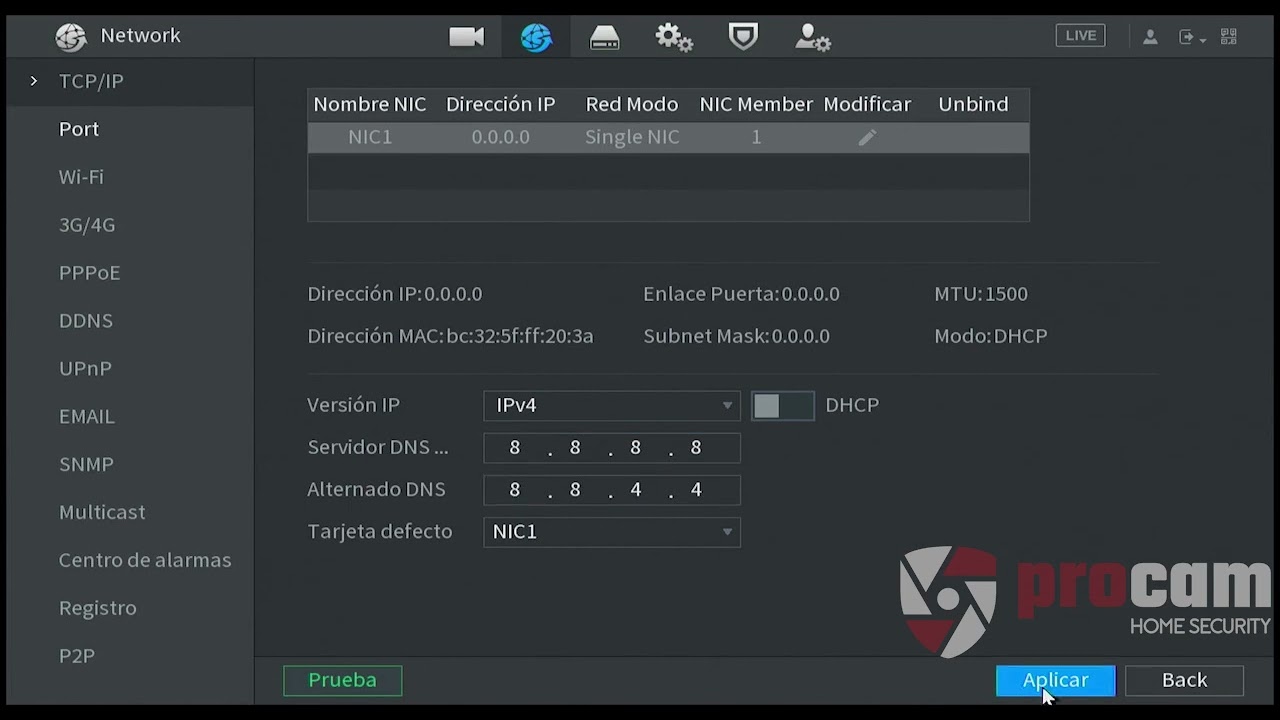1280x720 pixels.
Task: Click the Aplicar button
Action: (x=1056, y=680)
